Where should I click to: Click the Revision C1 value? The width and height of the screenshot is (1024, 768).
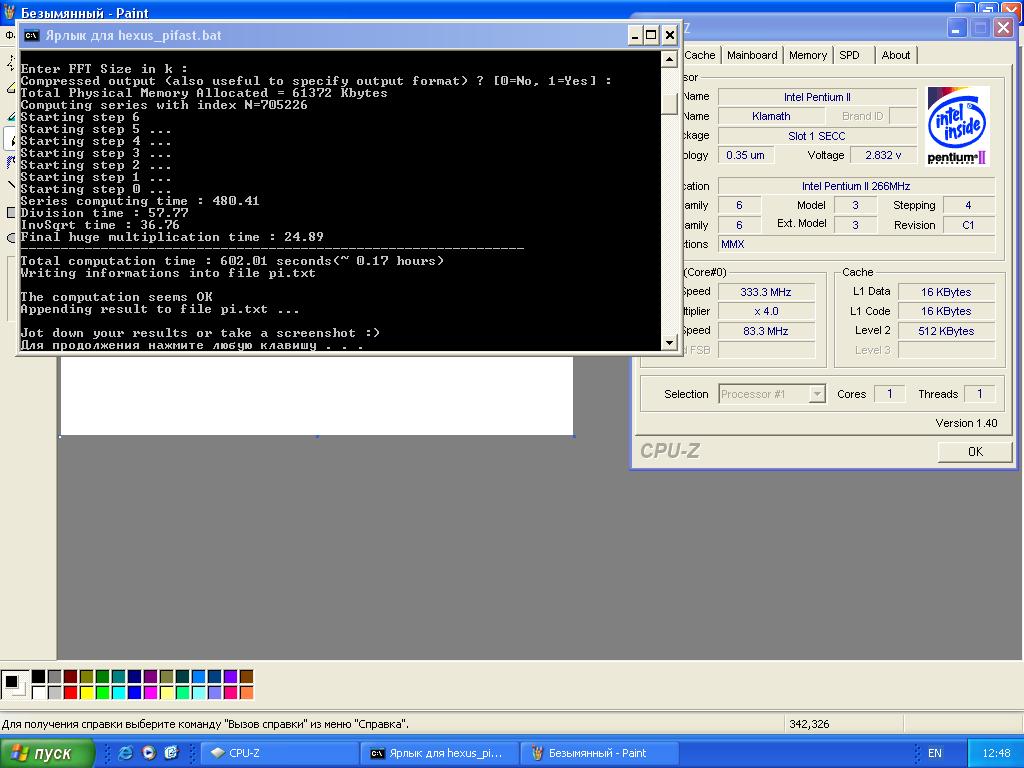click(x=968, y=225)
